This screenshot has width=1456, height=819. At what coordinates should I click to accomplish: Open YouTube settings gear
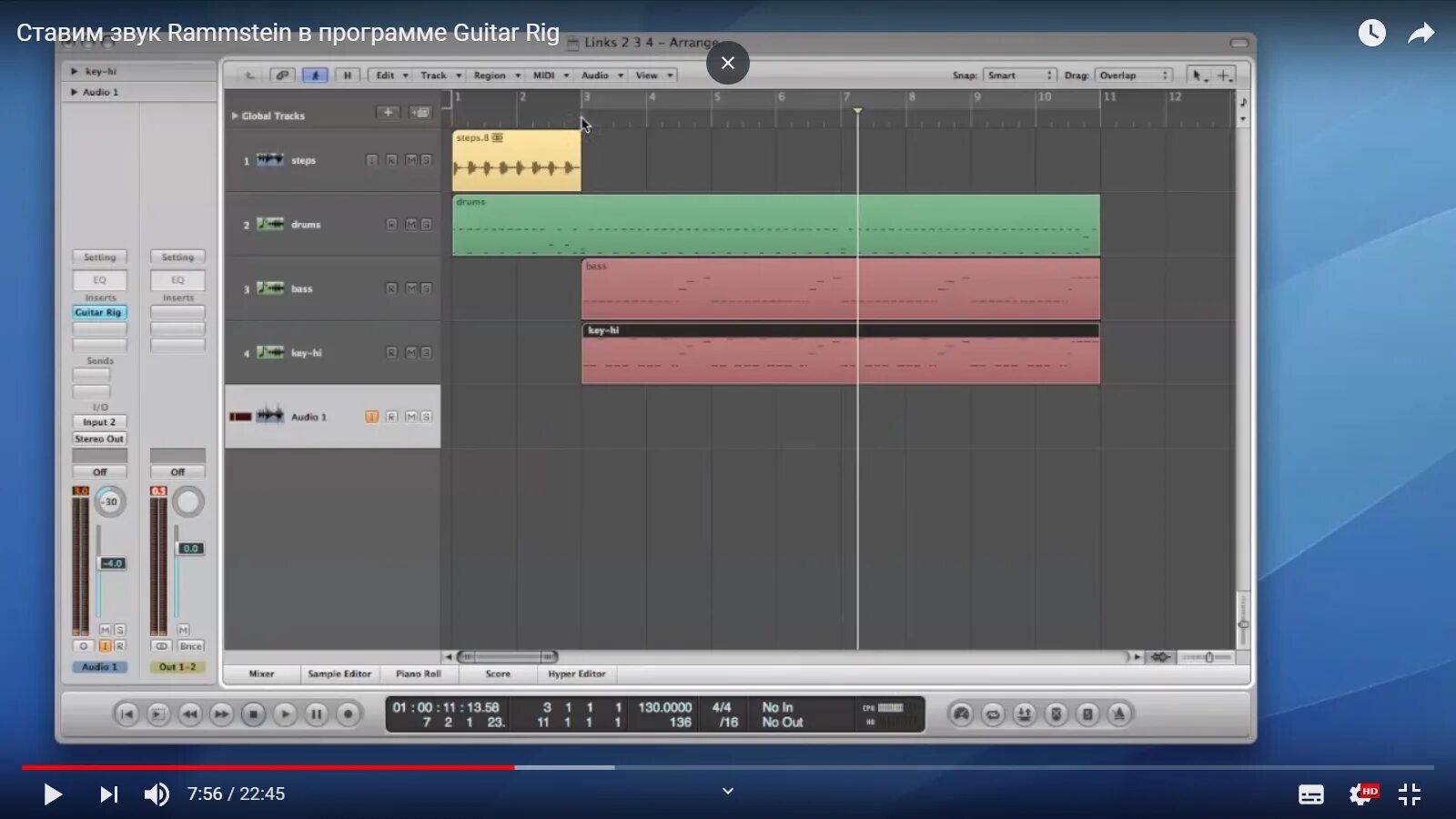click(1362, 794)
